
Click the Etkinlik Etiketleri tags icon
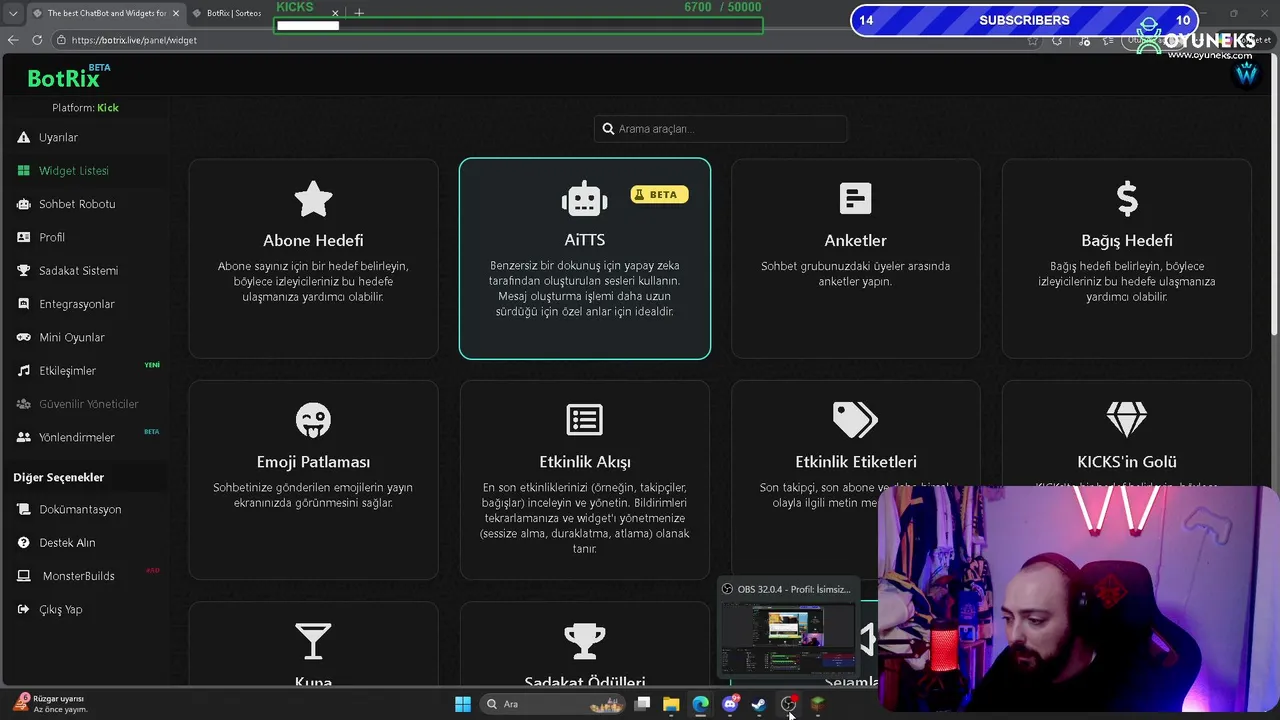pyautogui.click(x=855, y=420)
